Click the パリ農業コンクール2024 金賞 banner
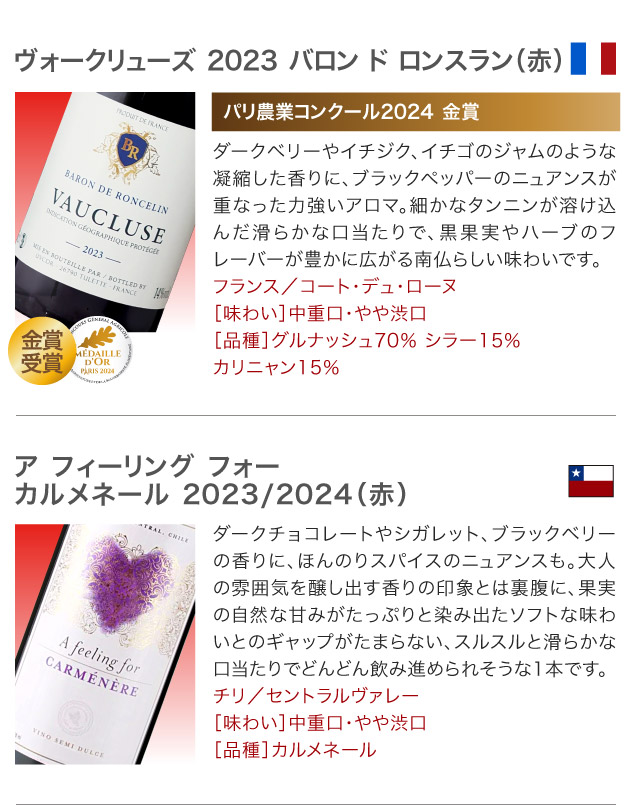Screen dimensions: 630x806 416,112
